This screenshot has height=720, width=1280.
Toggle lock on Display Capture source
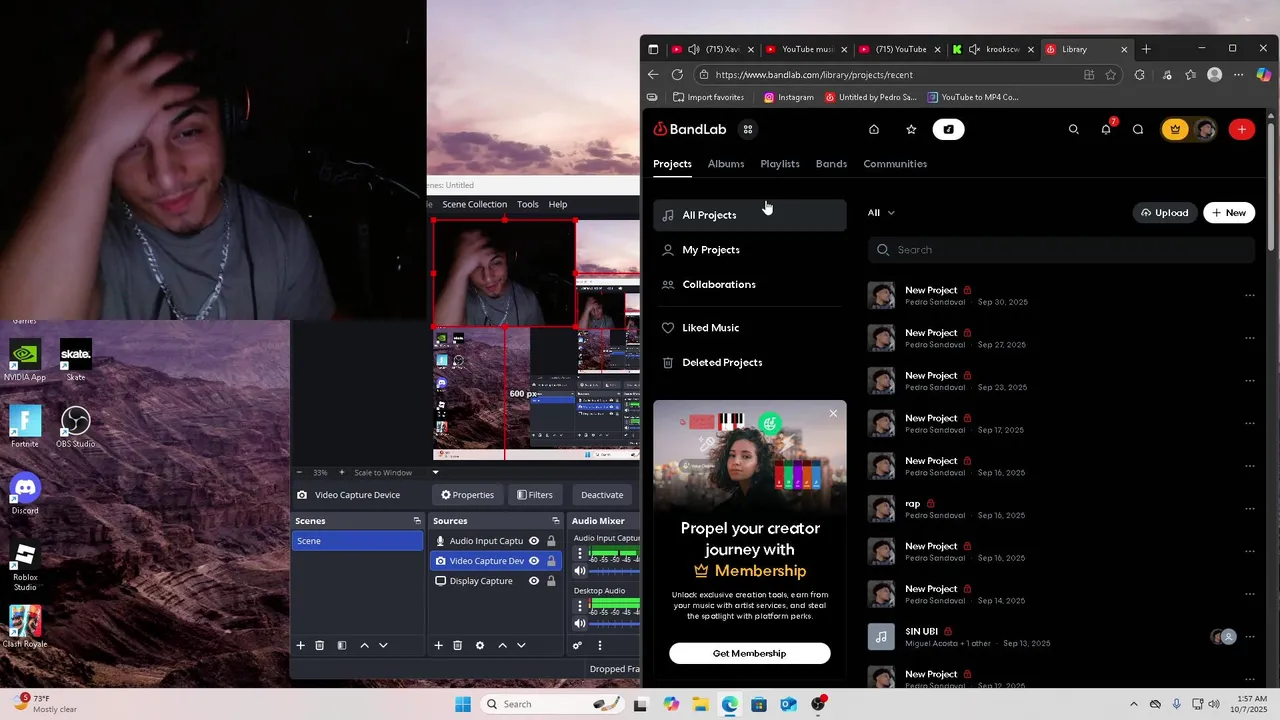(x=551, y=581)
